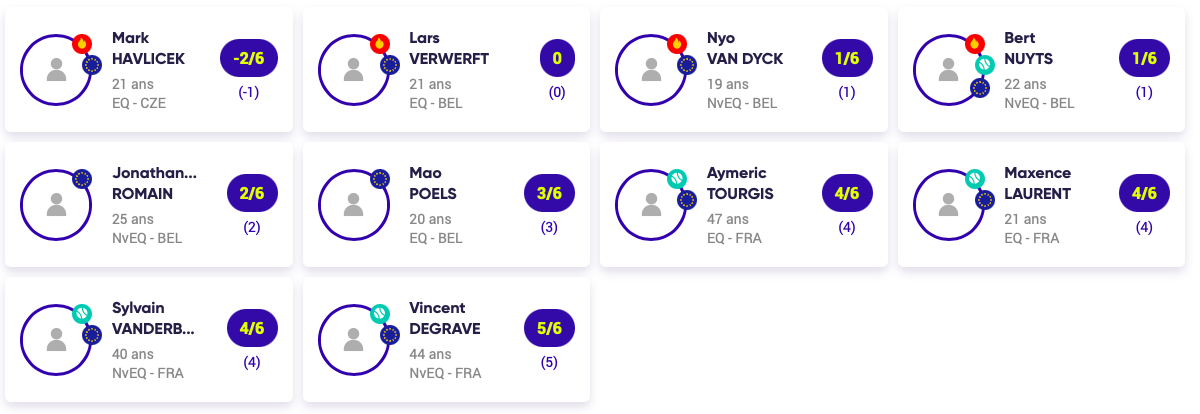Click the EU flag badge on Jonathan Romain's avatar

82,179
